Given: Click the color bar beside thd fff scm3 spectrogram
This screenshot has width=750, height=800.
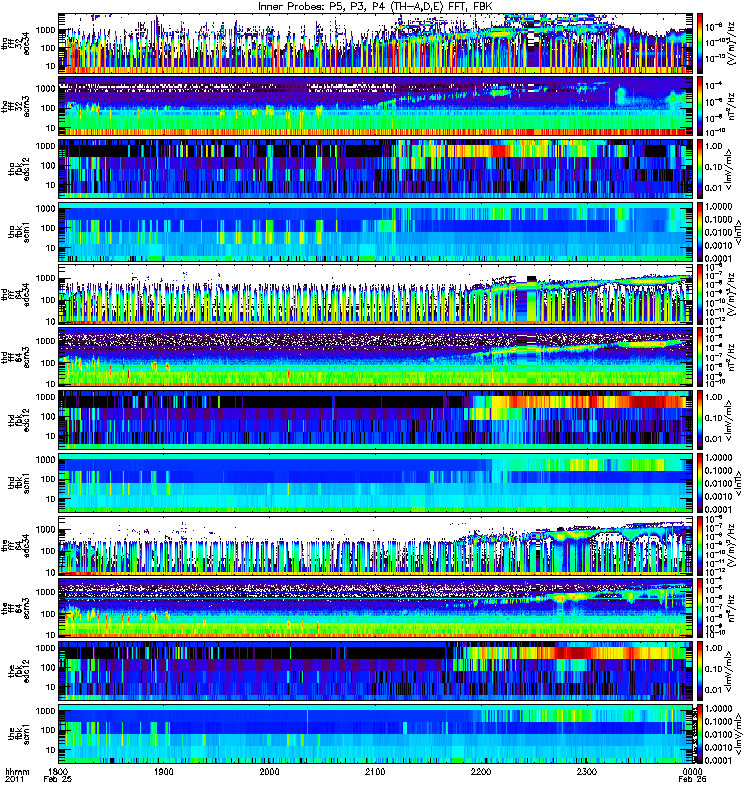Looking at the screenshot, I should coord(699,357).
